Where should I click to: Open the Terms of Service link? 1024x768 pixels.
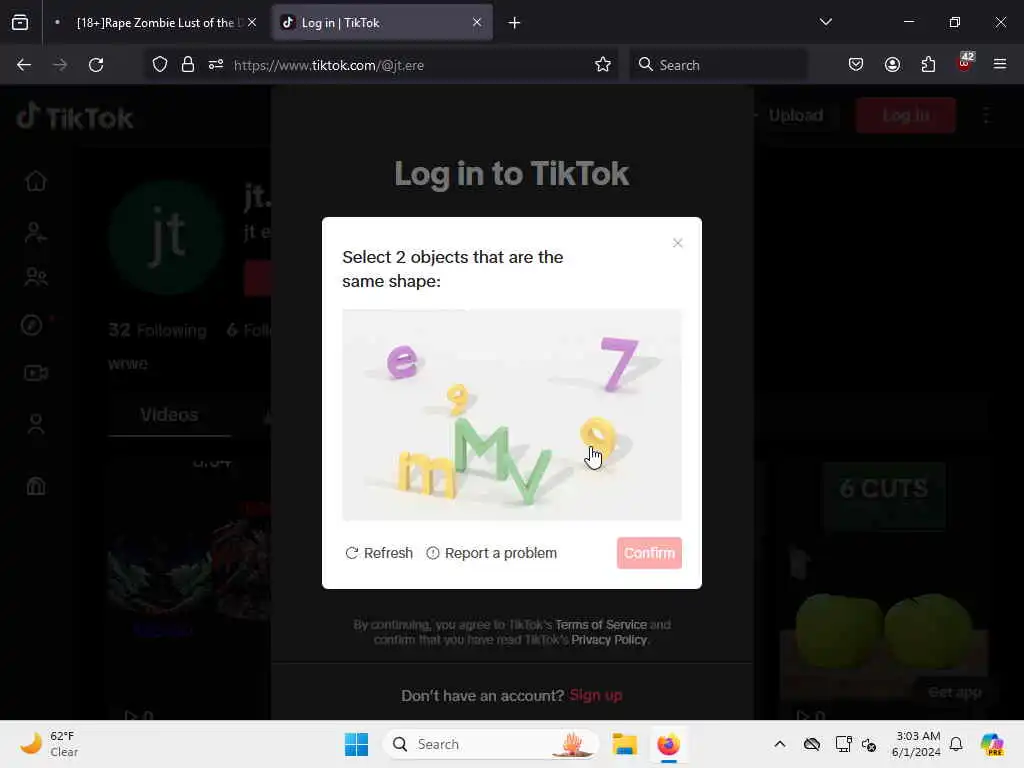[x=601, y=624]
